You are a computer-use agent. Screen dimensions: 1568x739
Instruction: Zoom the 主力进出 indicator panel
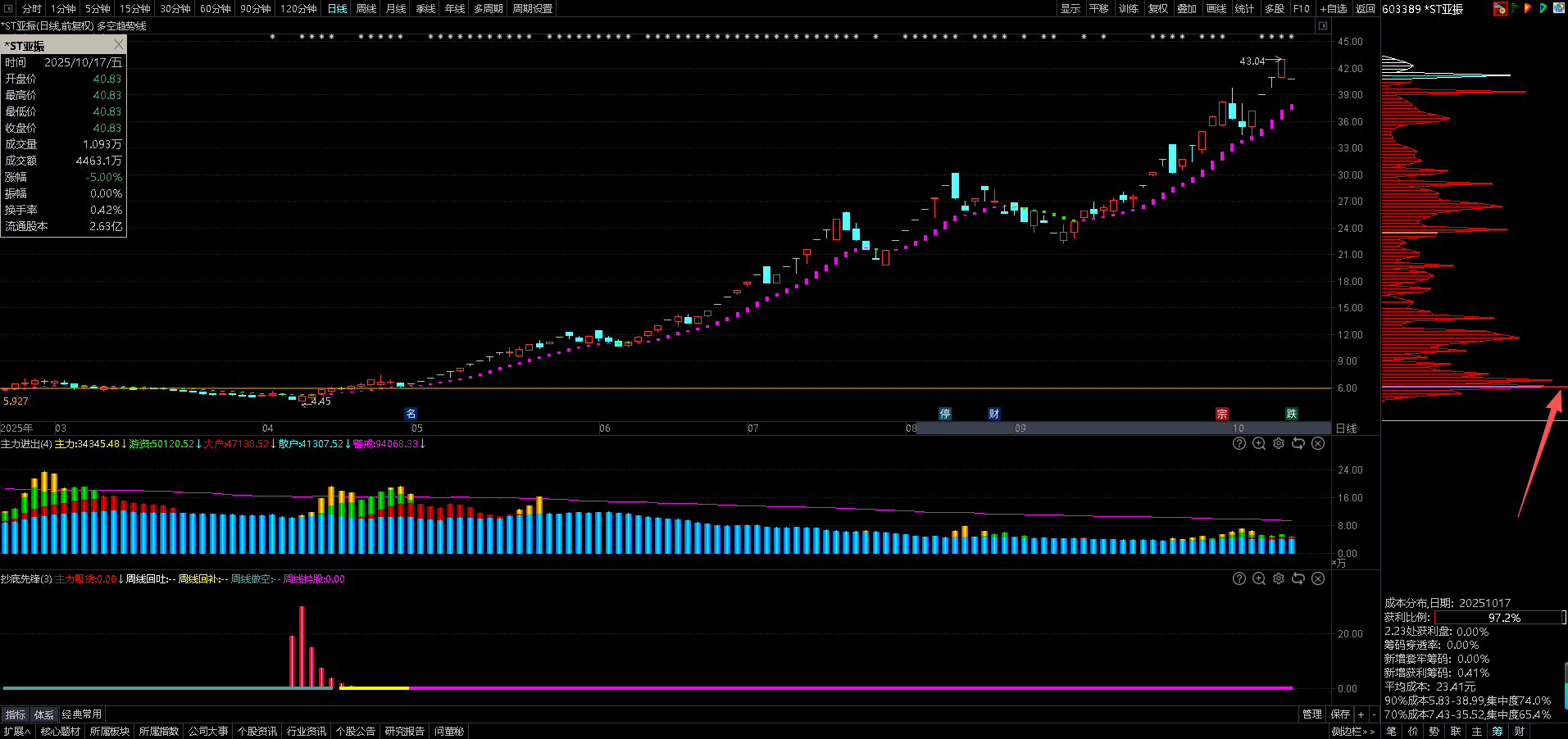tap(1259, 443)
